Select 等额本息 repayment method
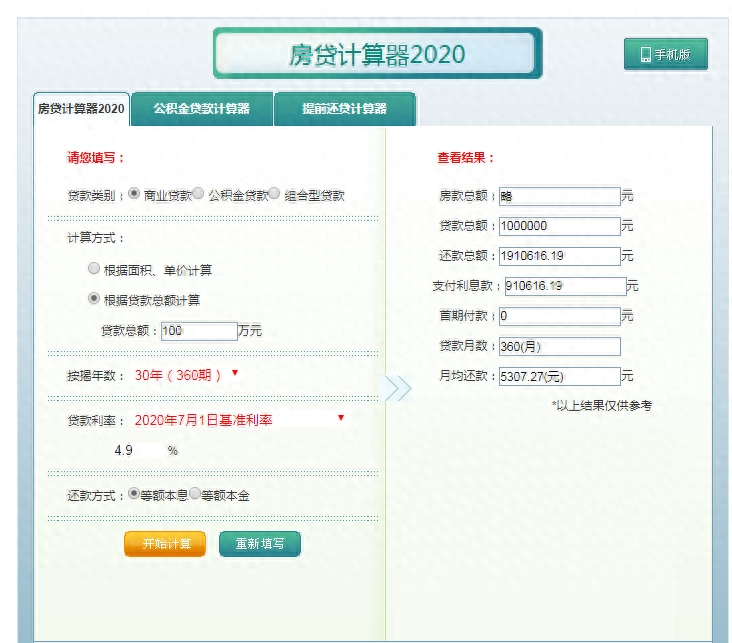Viewport: 732px width, 643px height. 134,494
